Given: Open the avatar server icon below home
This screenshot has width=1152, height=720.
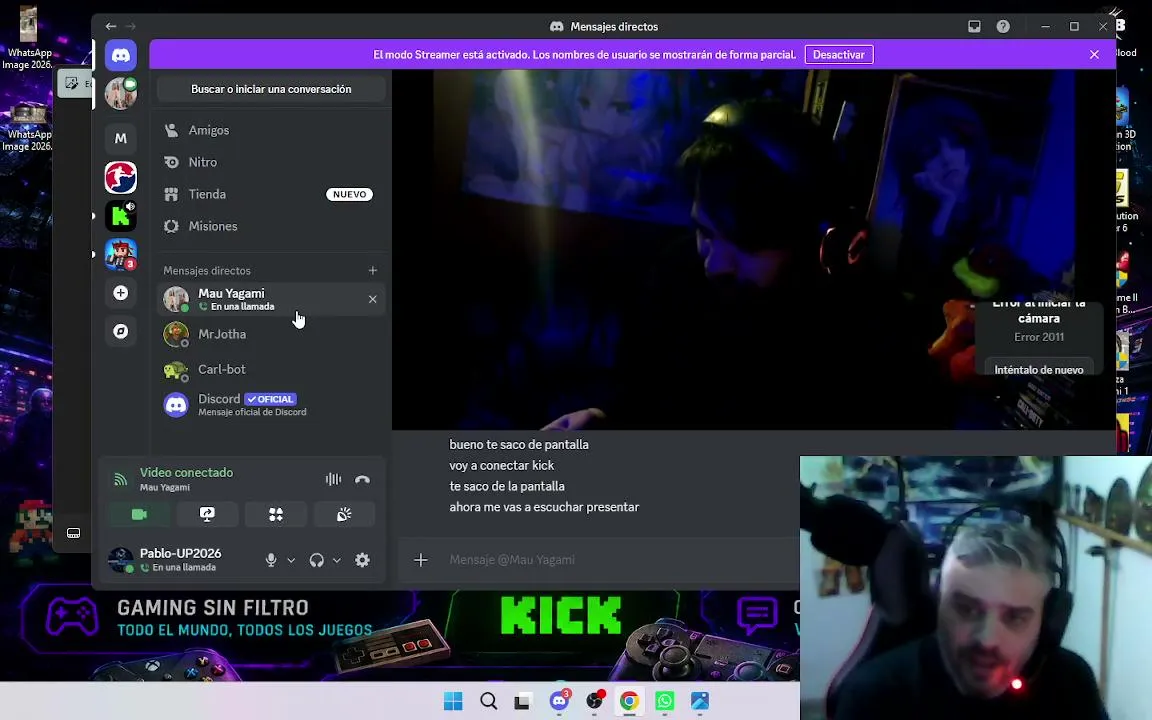Looking at the screenshot, I should pos(120,94).
